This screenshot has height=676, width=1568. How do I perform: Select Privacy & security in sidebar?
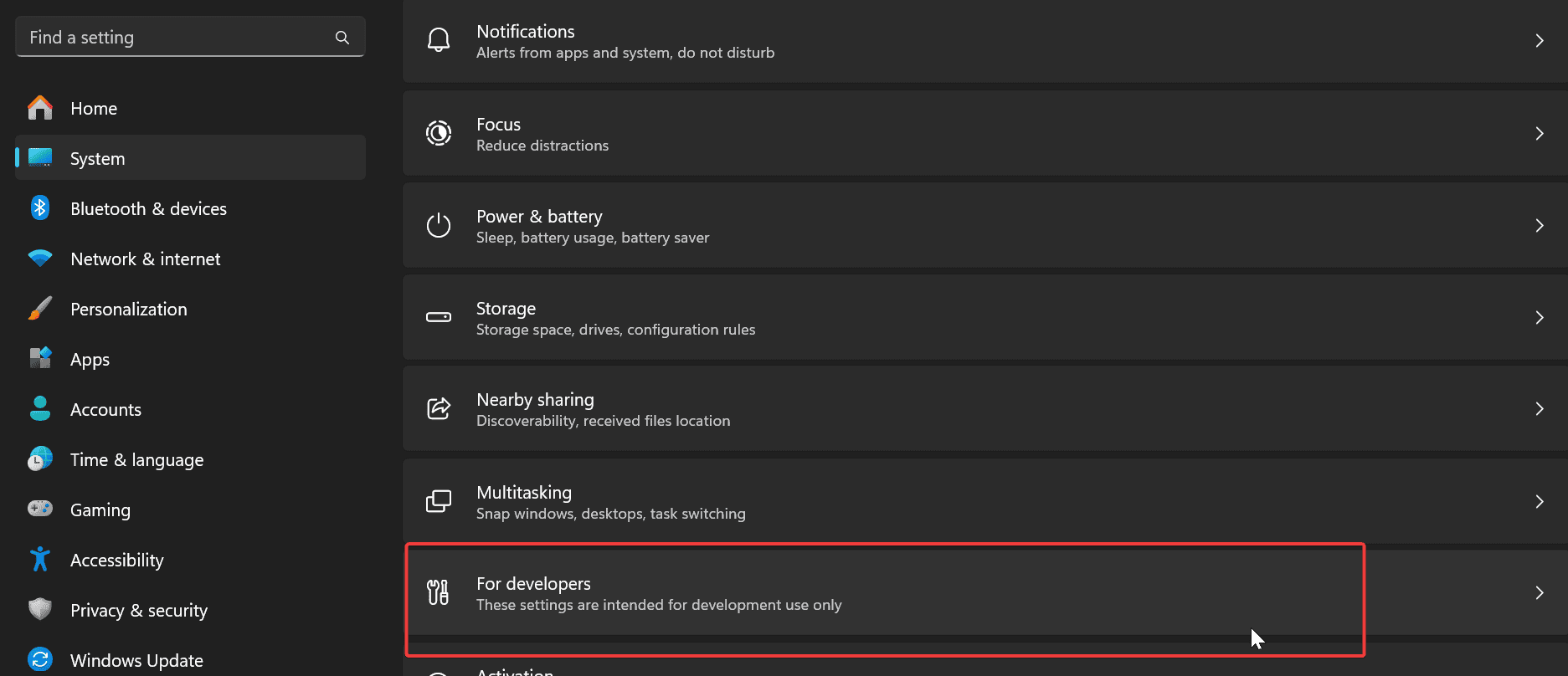coord(138,609)
